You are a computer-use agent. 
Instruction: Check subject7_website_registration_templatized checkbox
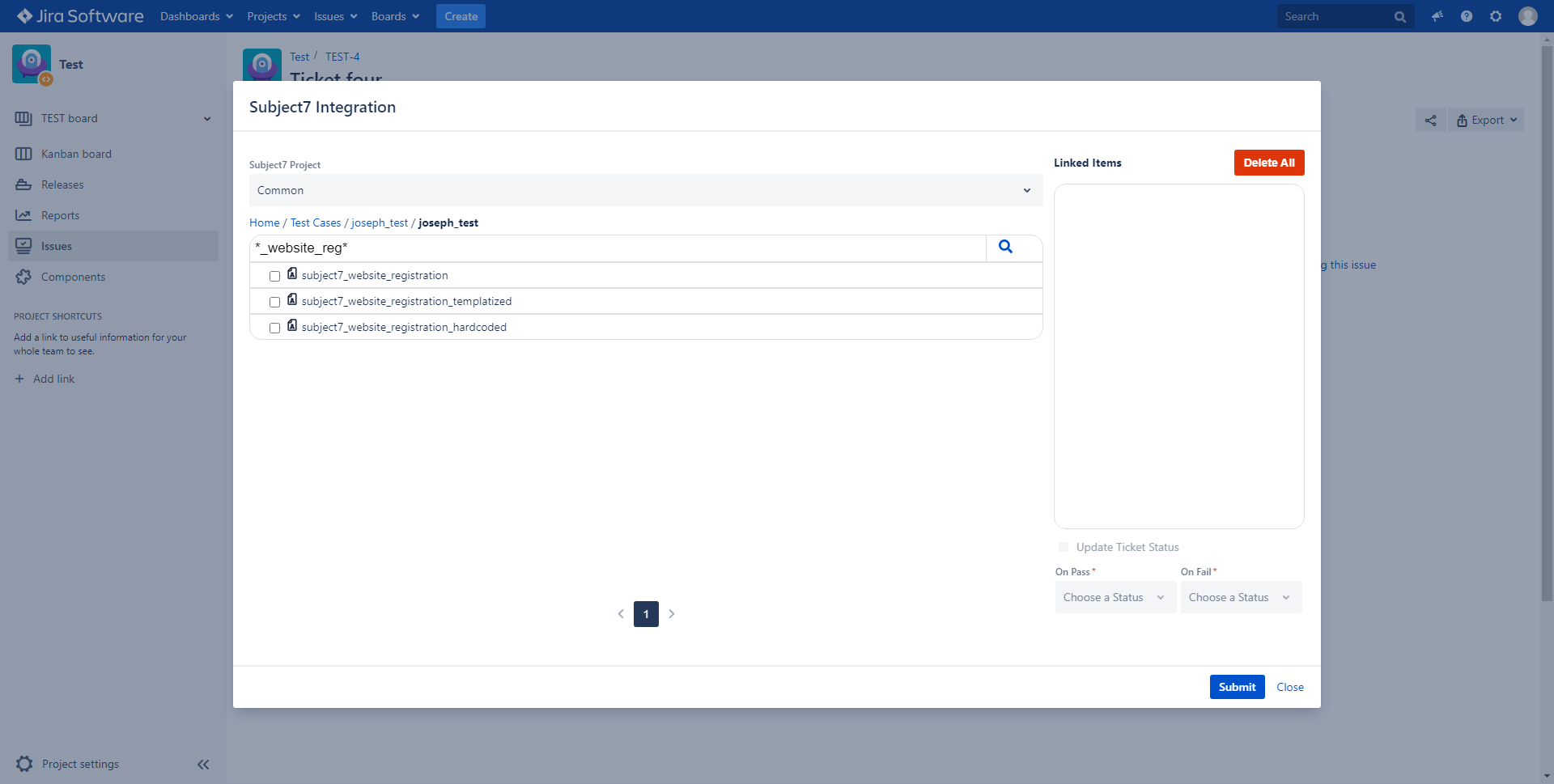[x=275, y=302]
